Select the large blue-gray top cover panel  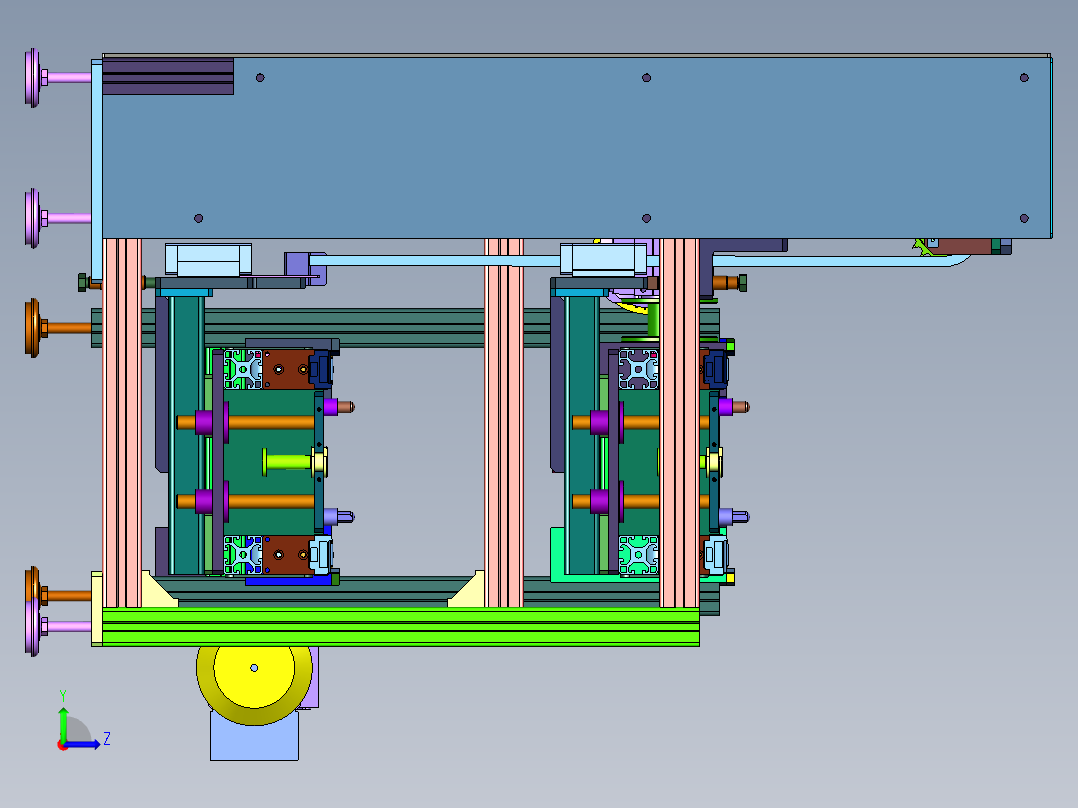(x=576, y=147)
